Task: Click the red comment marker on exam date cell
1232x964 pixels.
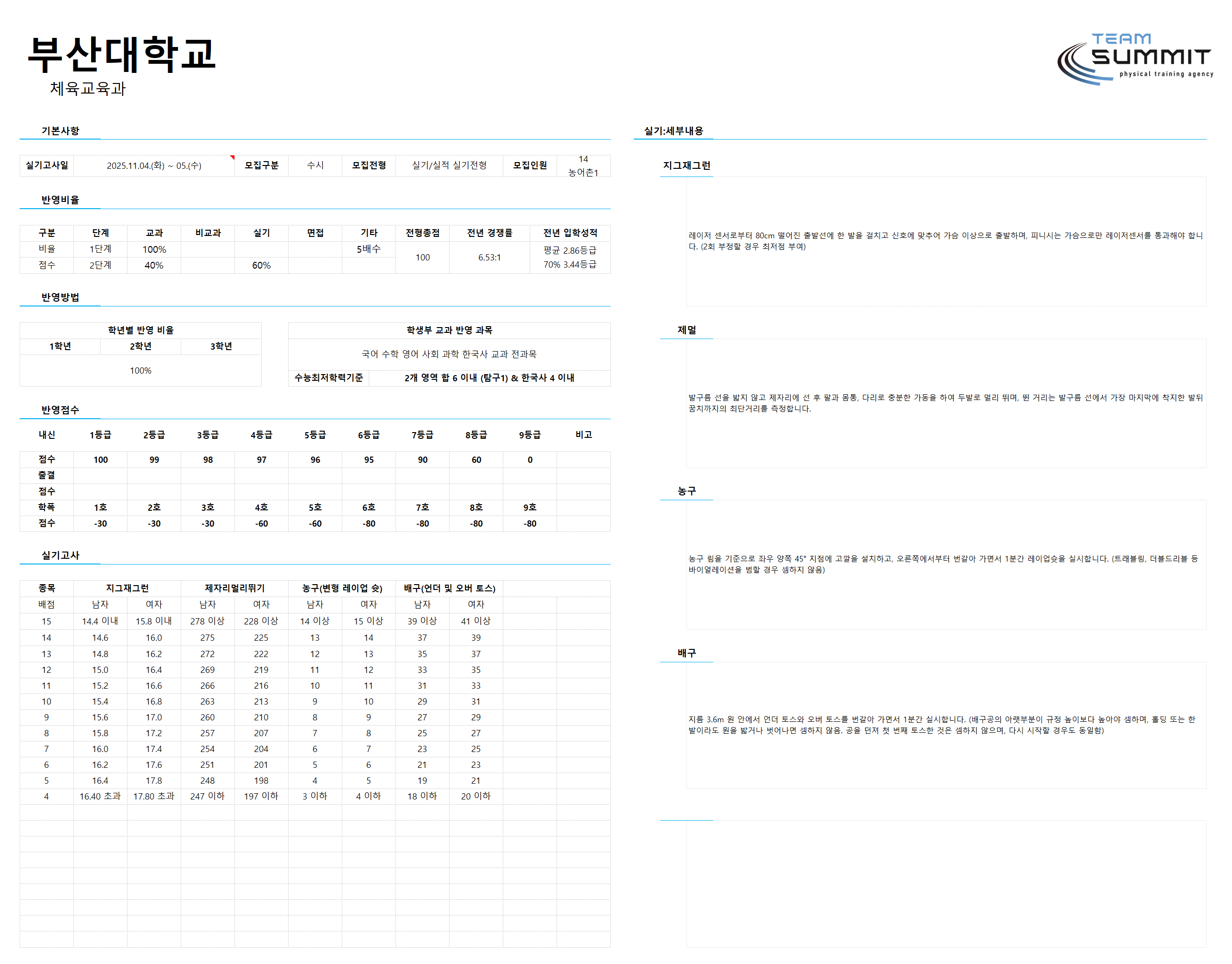Action: point(232,157)
